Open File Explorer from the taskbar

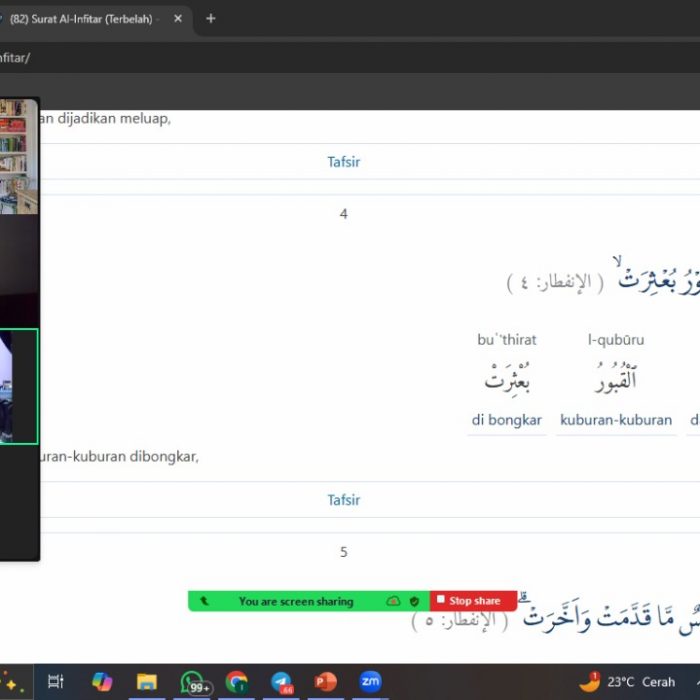click(147, 682)
